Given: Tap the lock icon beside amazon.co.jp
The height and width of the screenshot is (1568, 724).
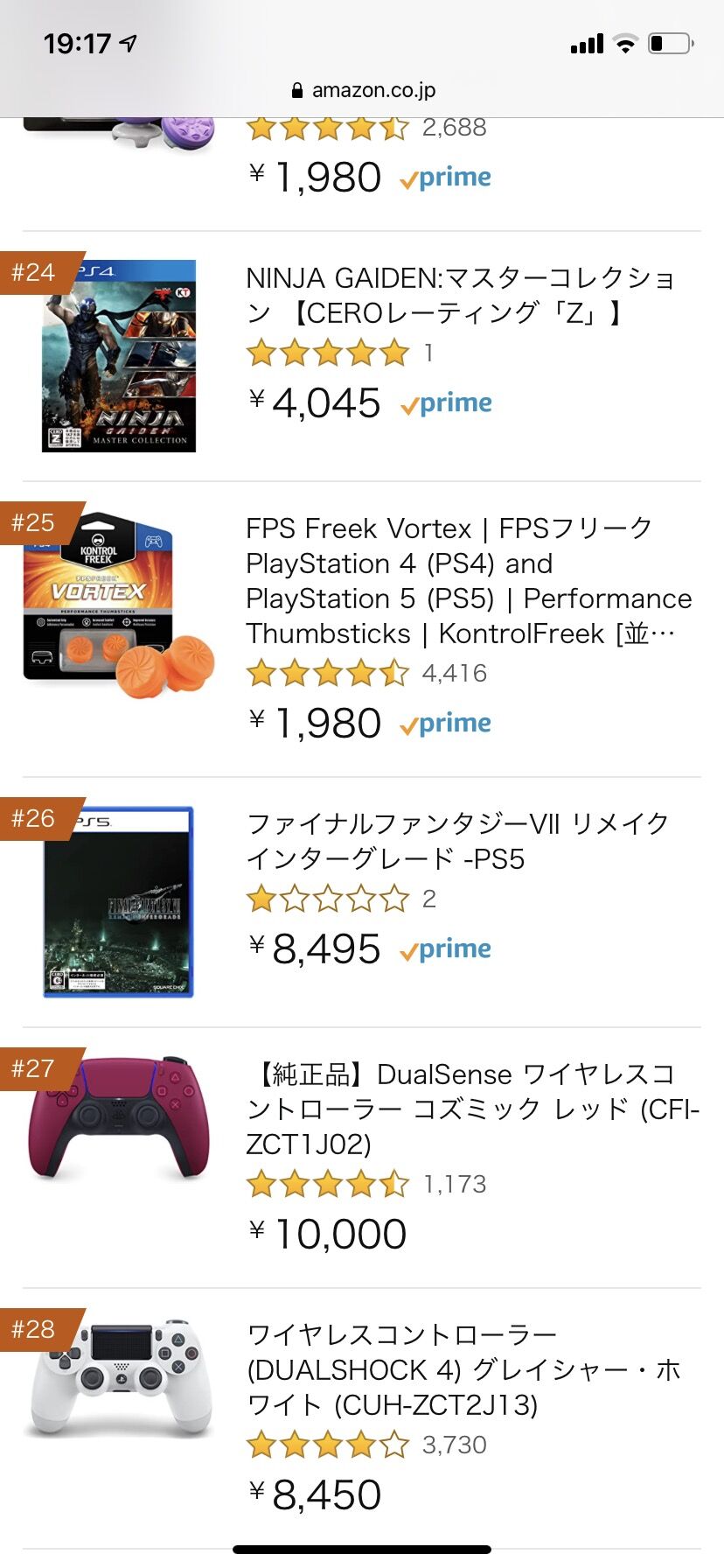Looking at the screenshot, I should point(296,90).
